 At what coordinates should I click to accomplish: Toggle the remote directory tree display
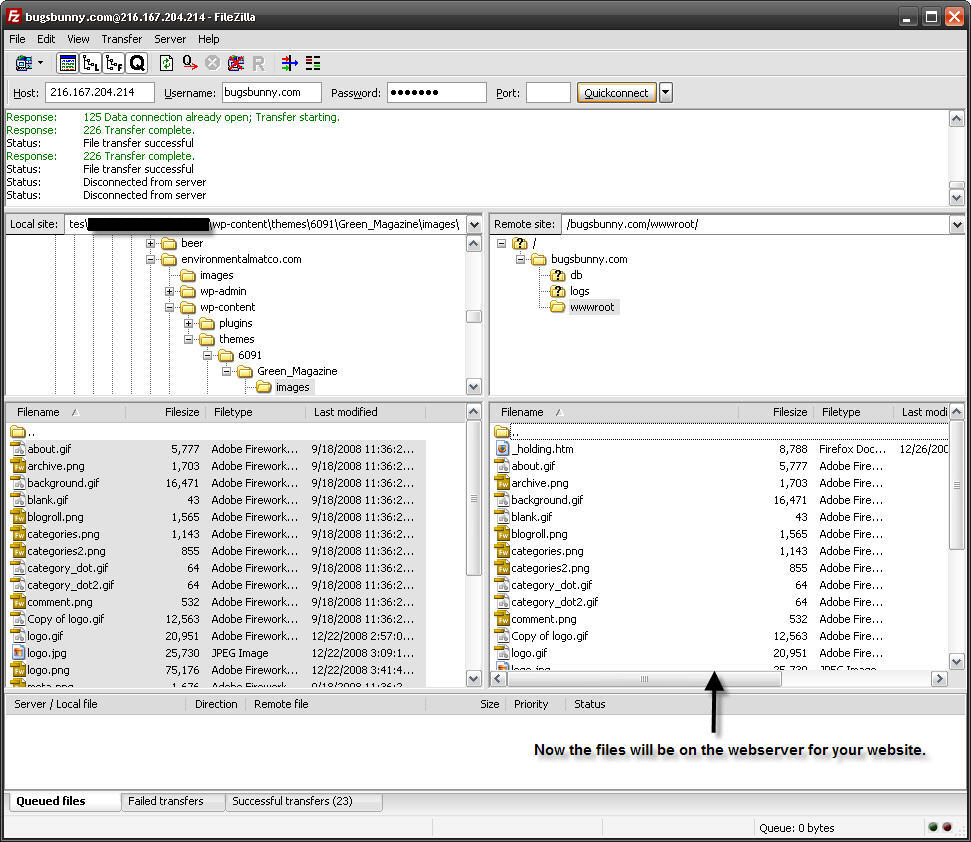[114, 63]
